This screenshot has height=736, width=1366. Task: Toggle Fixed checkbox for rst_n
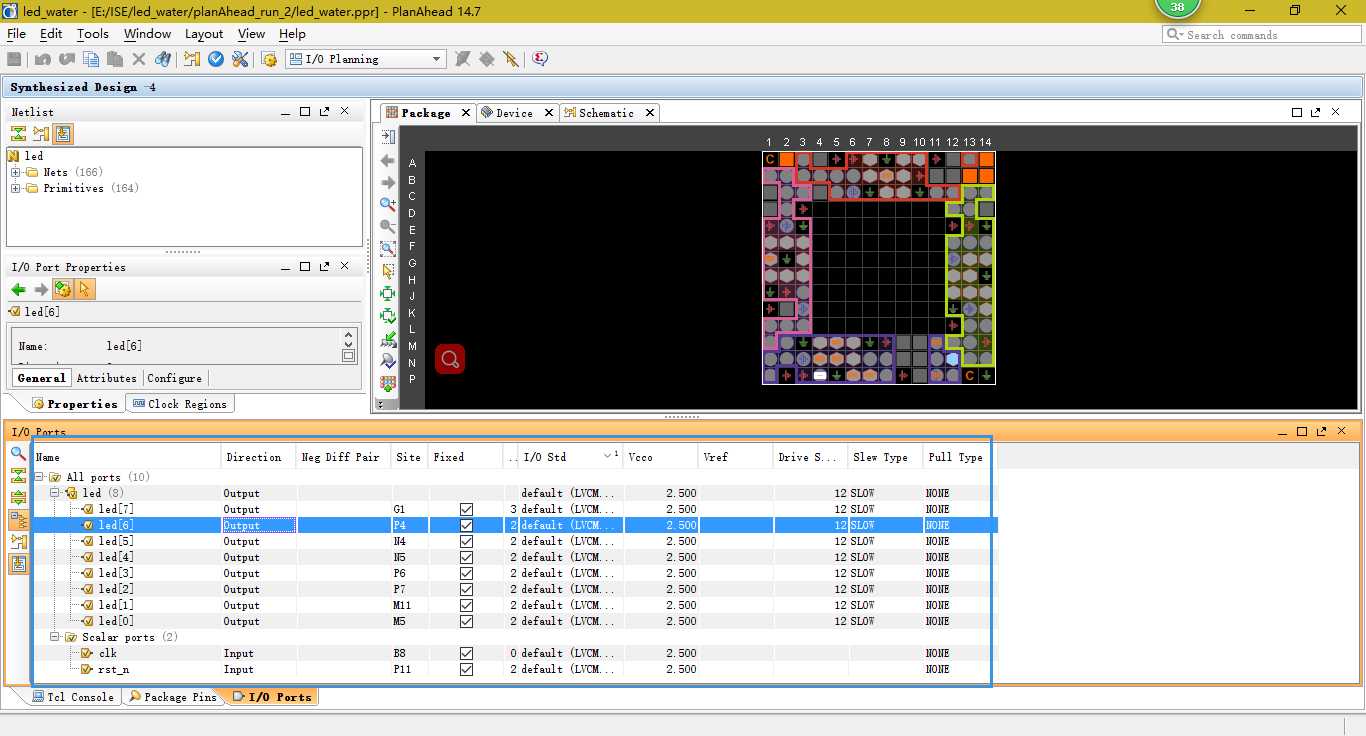(466, 669)
